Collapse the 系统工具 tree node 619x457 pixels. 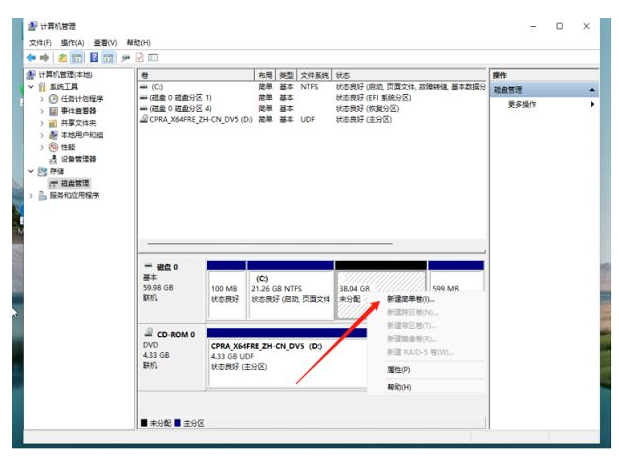pyautogui.click(x=31, y=87)
